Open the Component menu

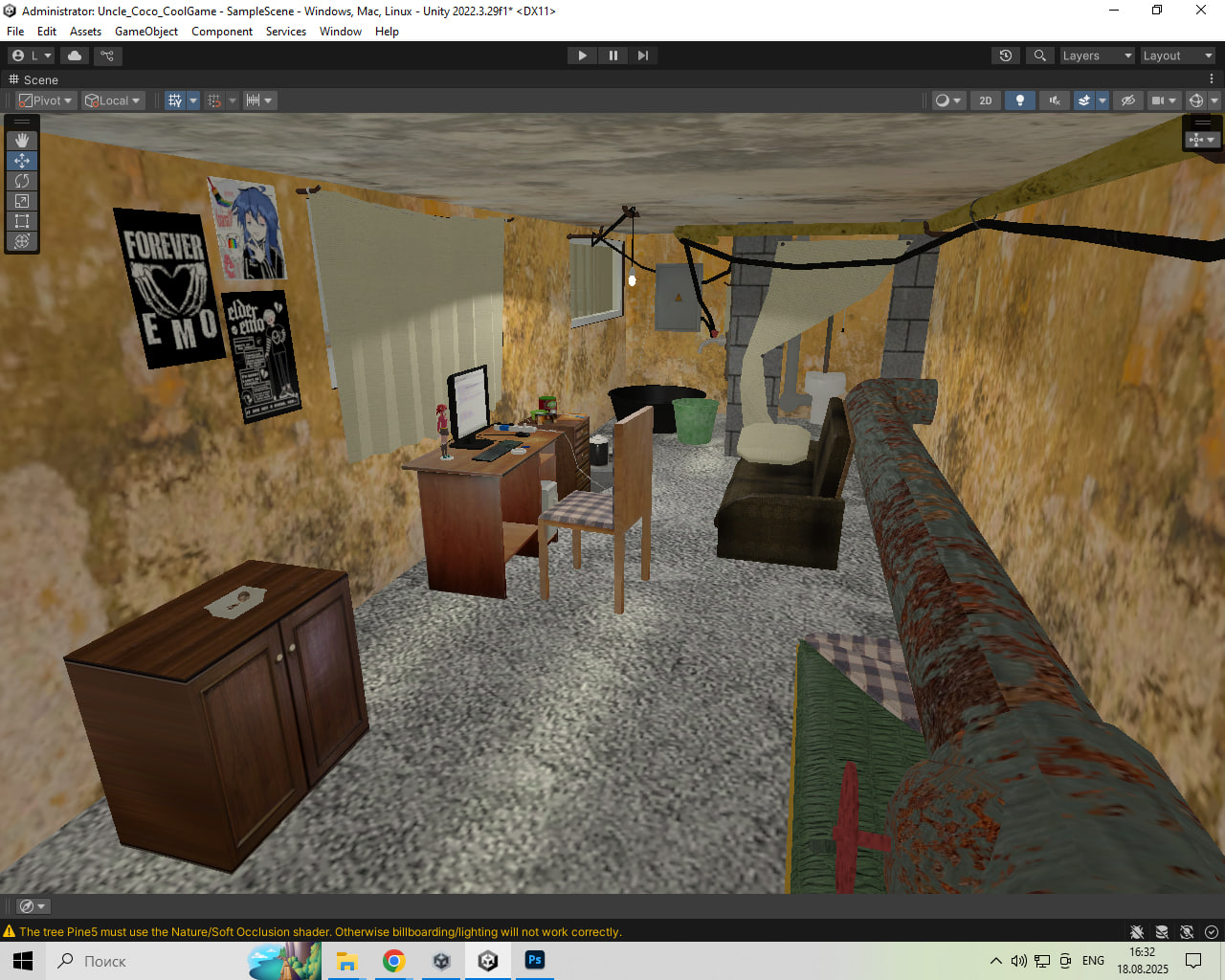pos(222,32)
